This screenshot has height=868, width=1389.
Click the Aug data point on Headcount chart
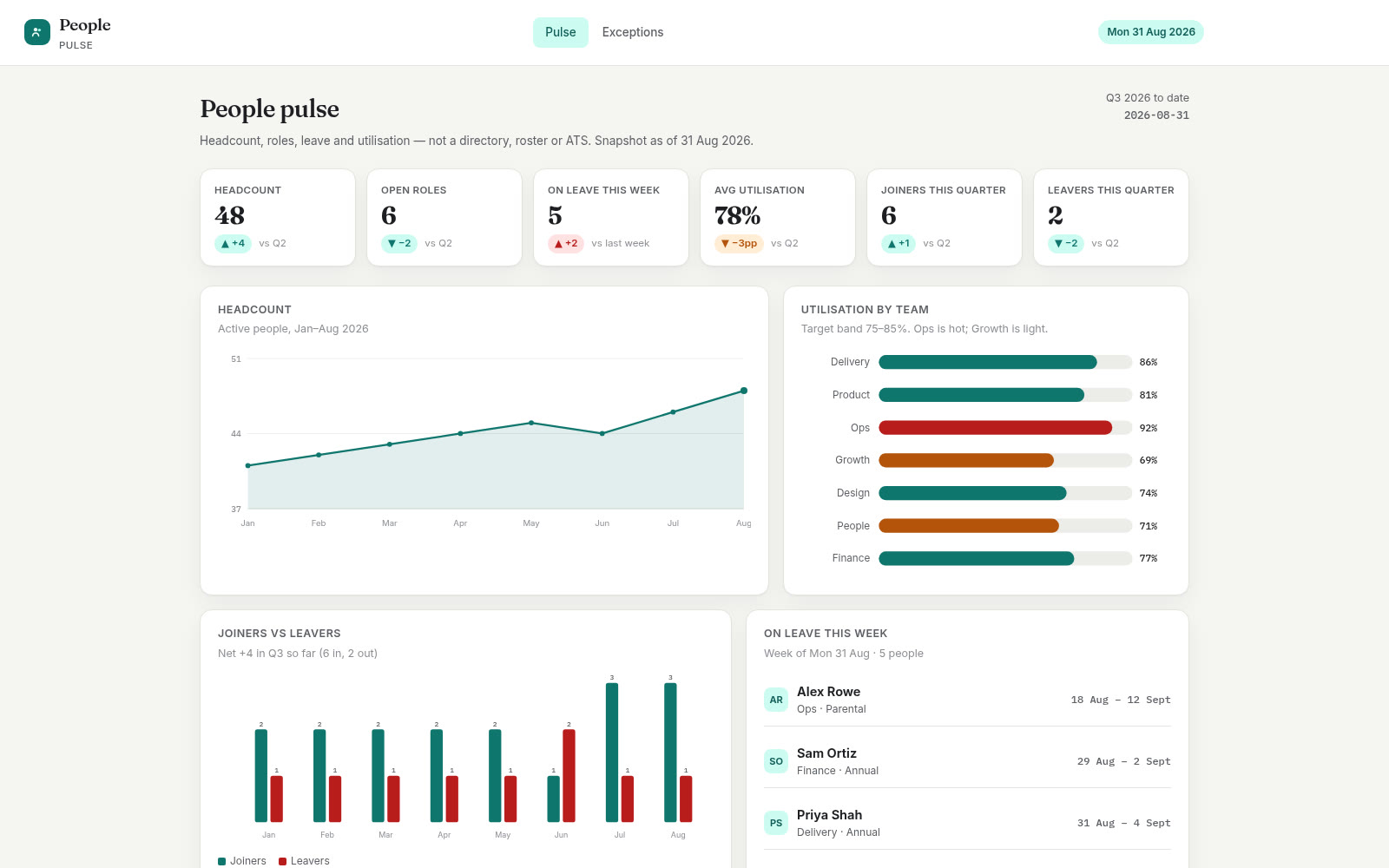click(744, 391)
